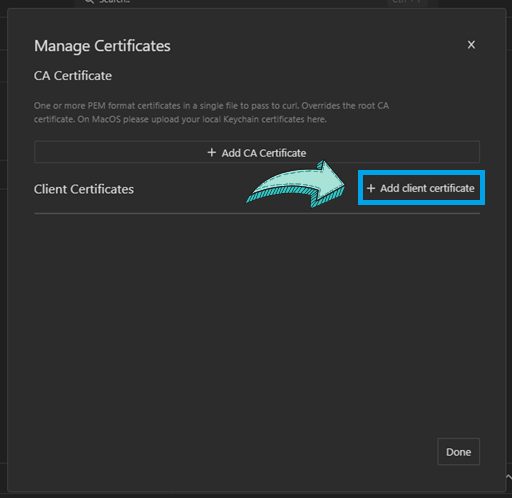Click the plus icon beside Add CA Certificate

(212, 153)
